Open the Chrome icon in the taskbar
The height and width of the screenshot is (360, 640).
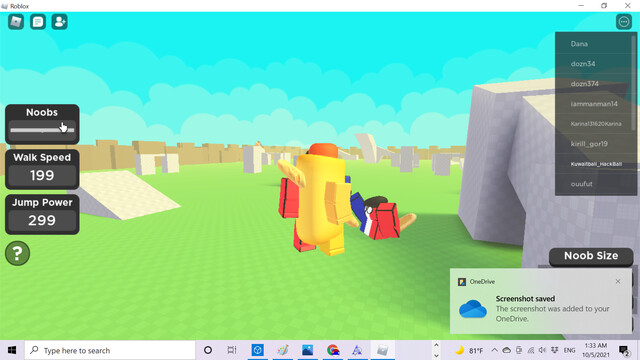pyautogui.click(x=333, y=350)
